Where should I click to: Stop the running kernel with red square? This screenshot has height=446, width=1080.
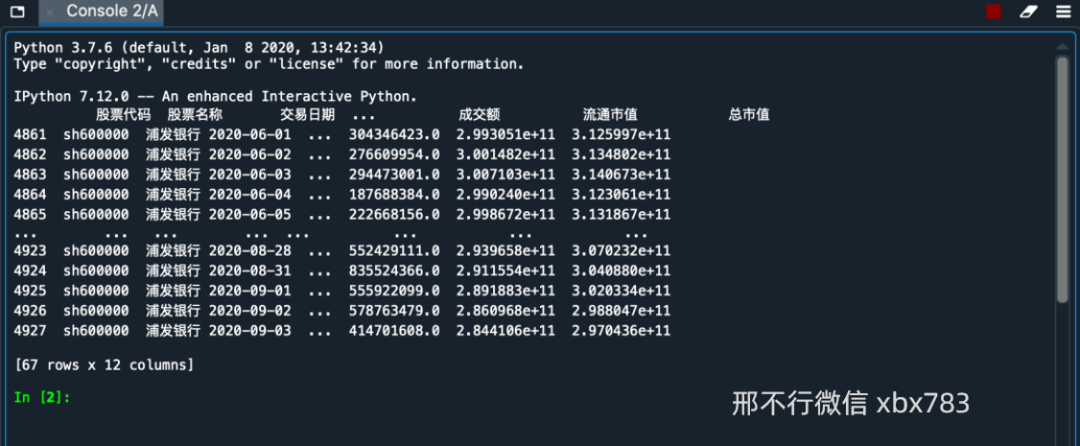[x=993, y=12]
